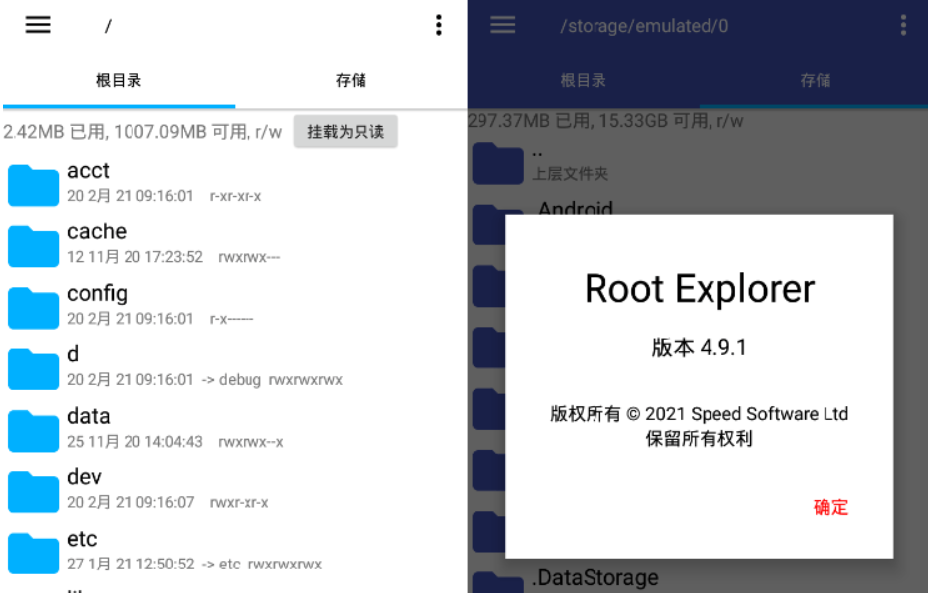
Task: Switch to the 根目录 tab
Action: pos(118,80)
